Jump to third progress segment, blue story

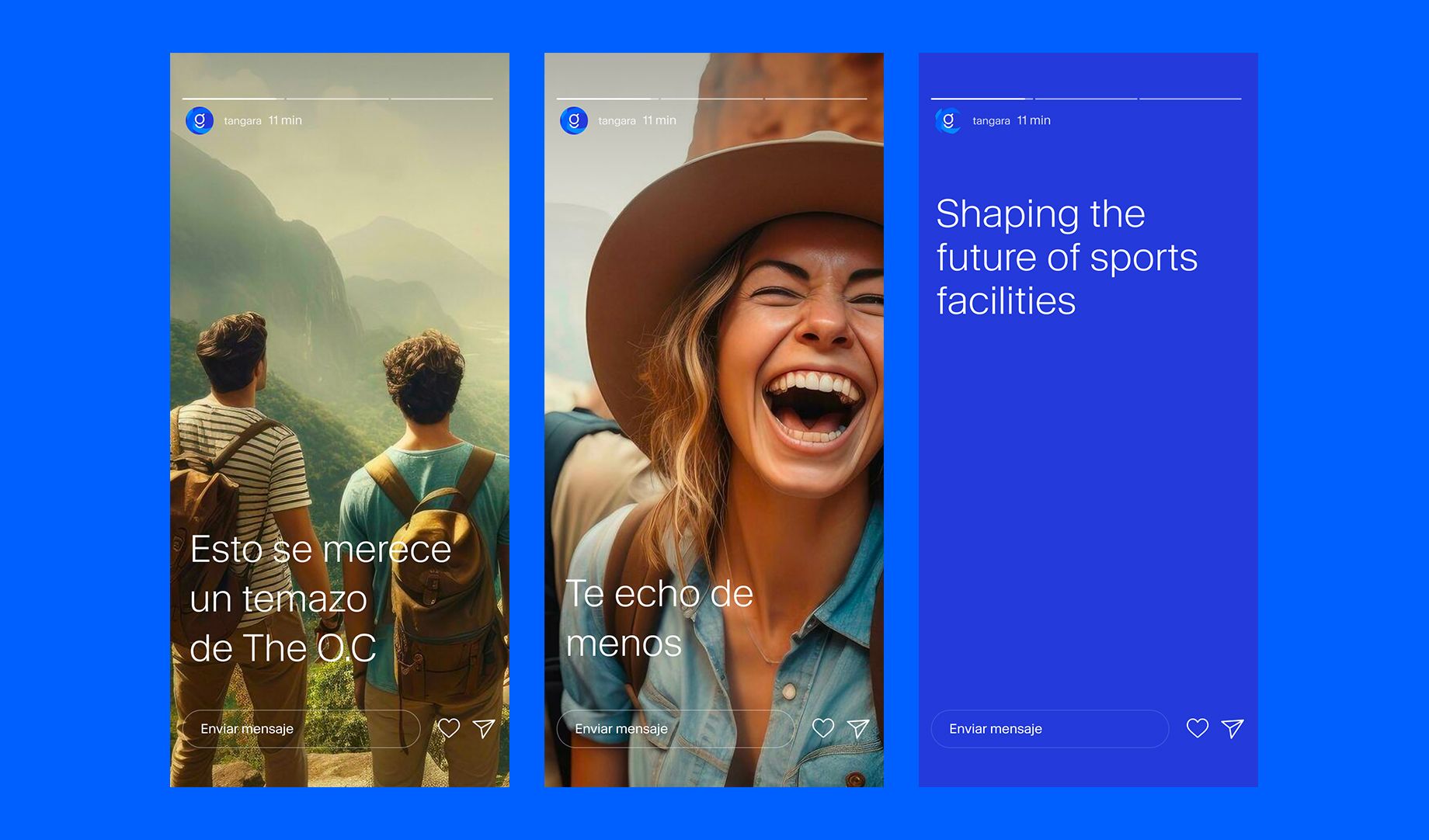[1190, 99]
